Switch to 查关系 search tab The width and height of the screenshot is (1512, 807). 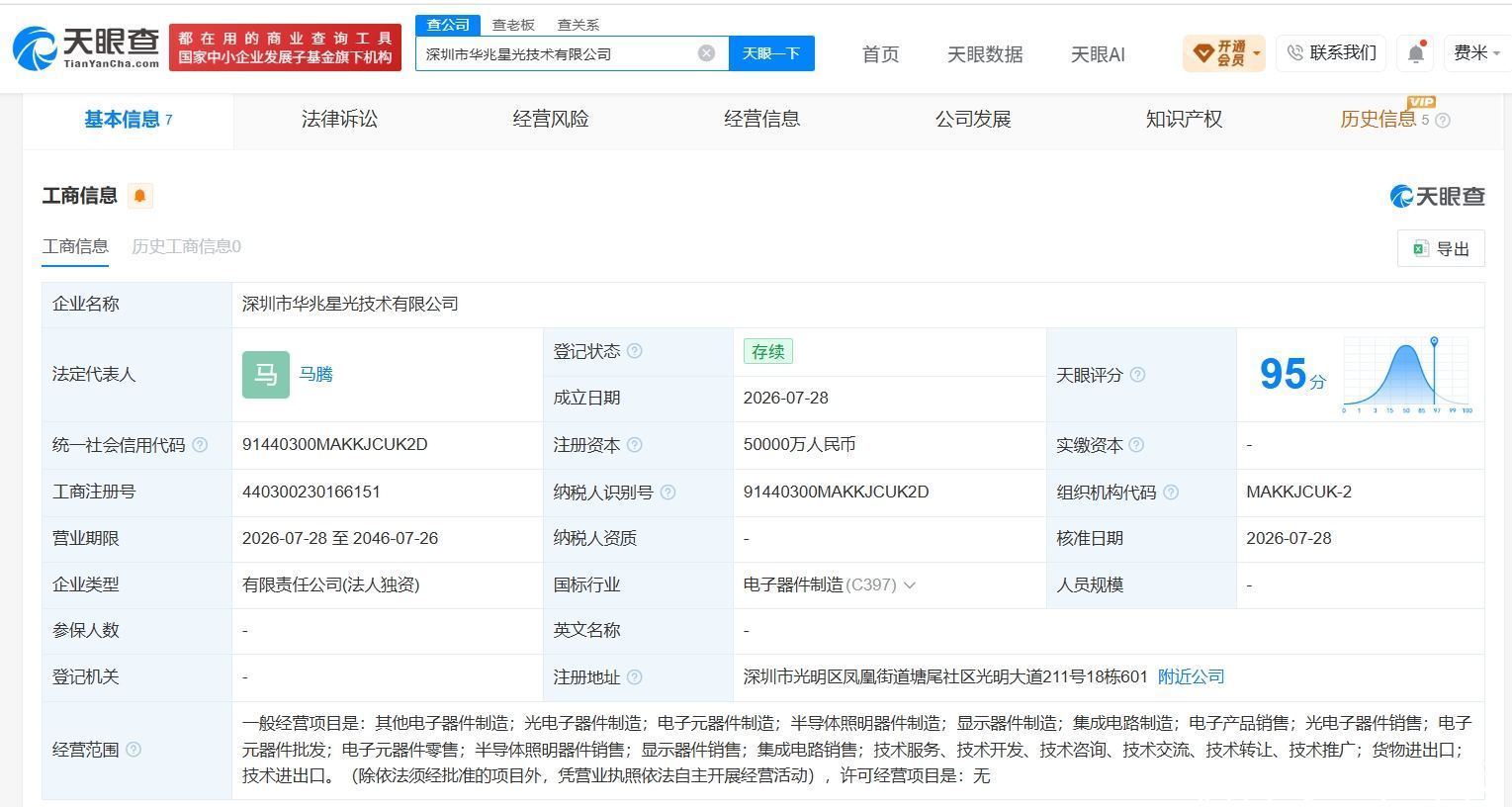[578, 25]
